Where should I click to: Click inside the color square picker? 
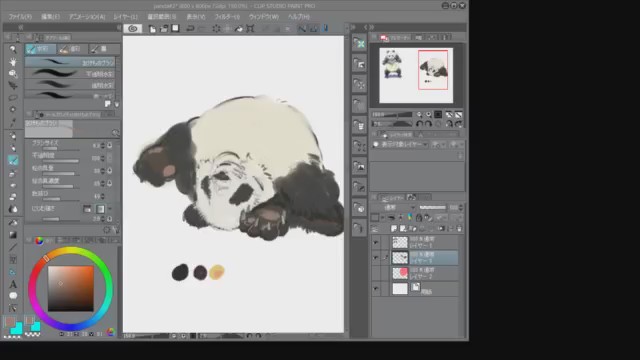pyautogui.click(x=71, y=289)
